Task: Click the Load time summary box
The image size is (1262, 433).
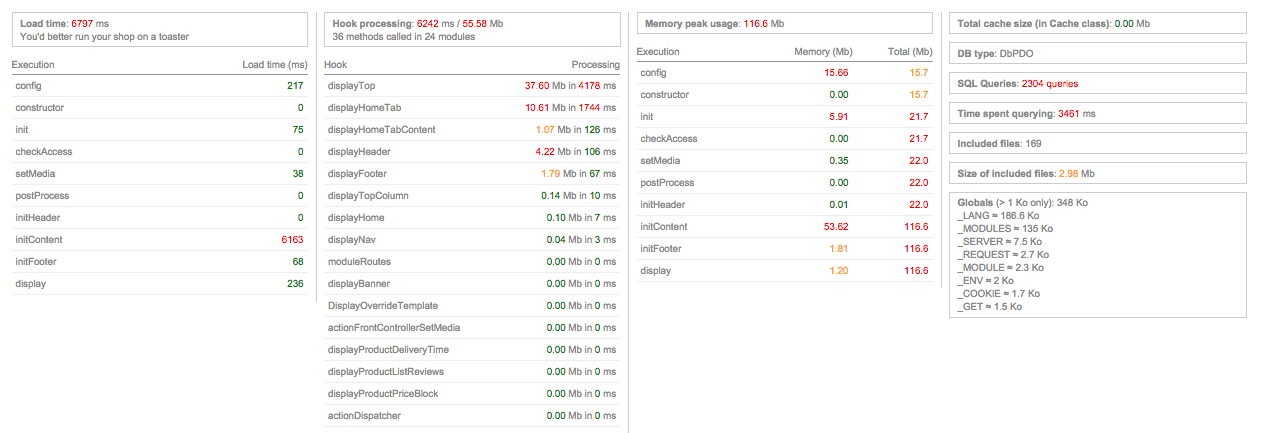Action: (159, 30)
